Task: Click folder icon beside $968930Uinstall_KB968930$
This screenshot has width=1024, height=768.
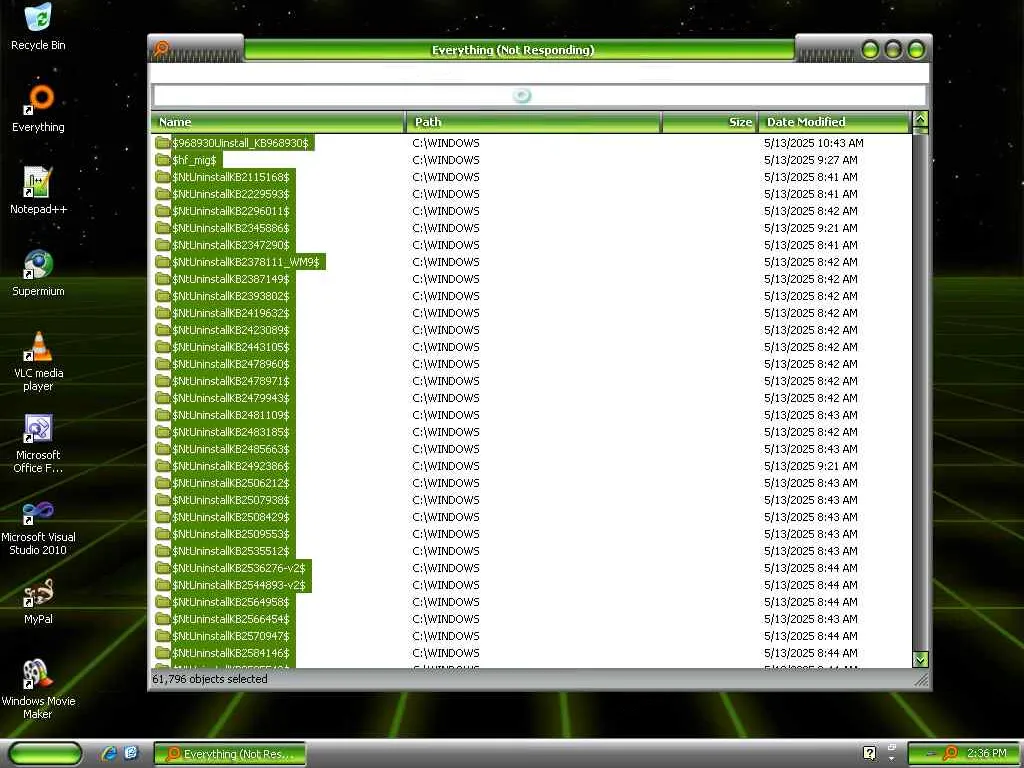Action: tap(163, 143)
